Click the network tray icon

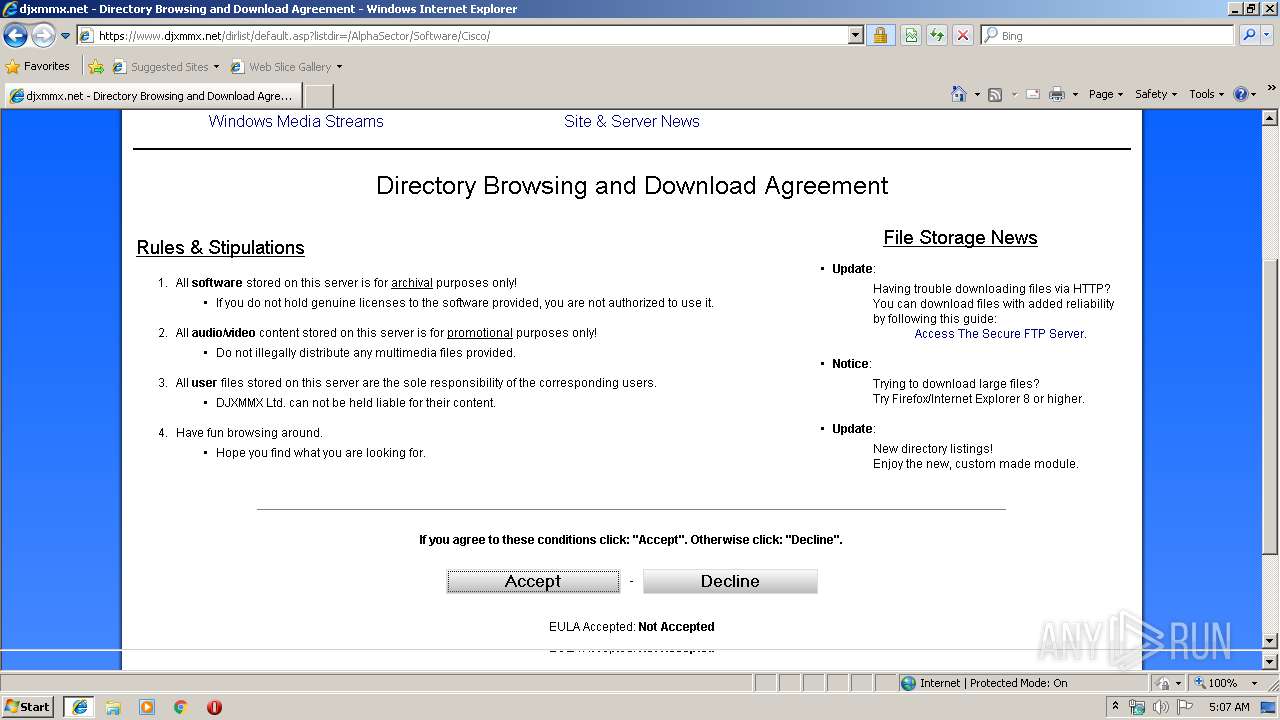pos(1137,707)
